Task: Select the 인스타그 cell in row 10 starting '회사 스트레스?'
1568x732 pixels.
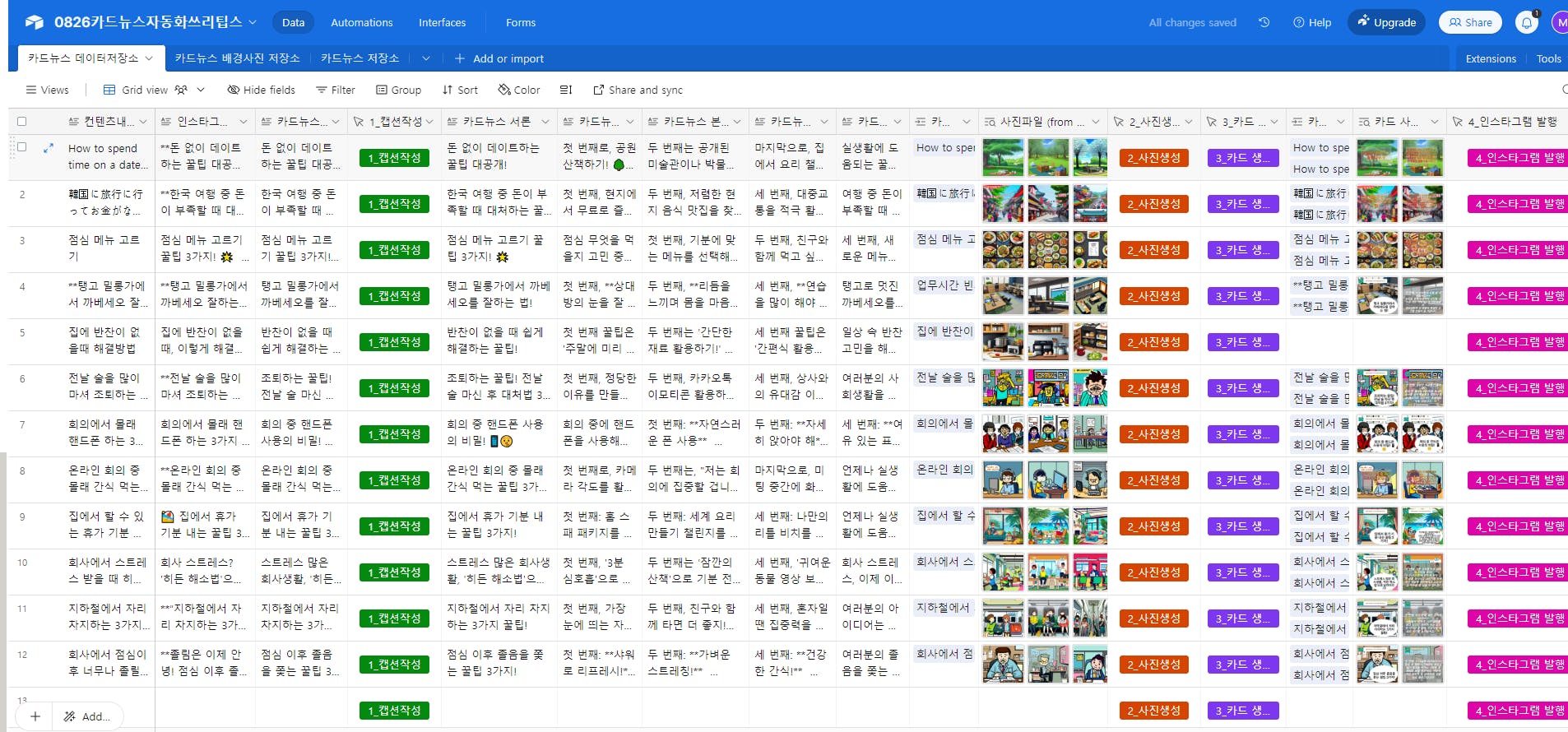Action: click(206, 572)
